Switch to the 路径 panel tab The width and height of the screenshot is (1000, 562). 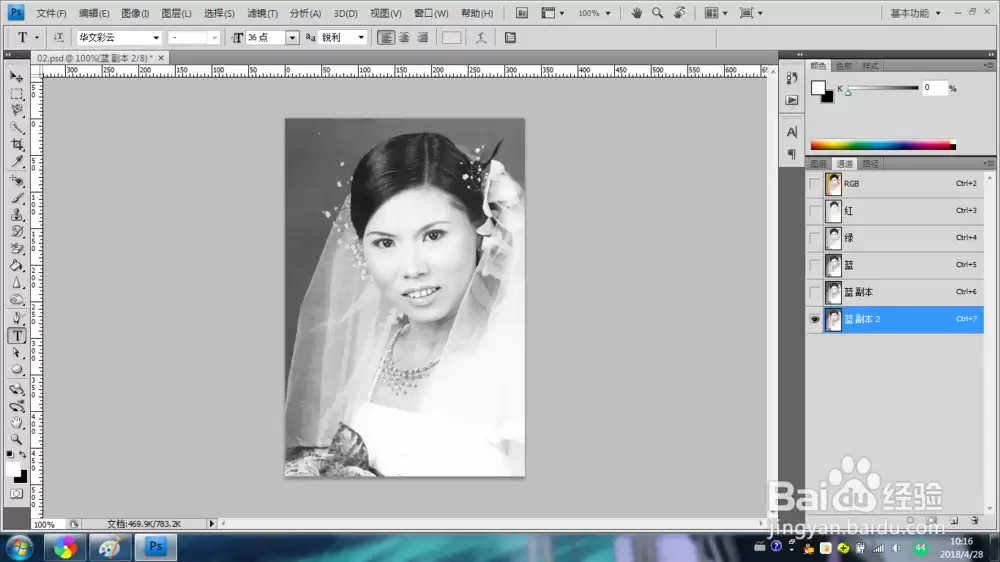871,164
